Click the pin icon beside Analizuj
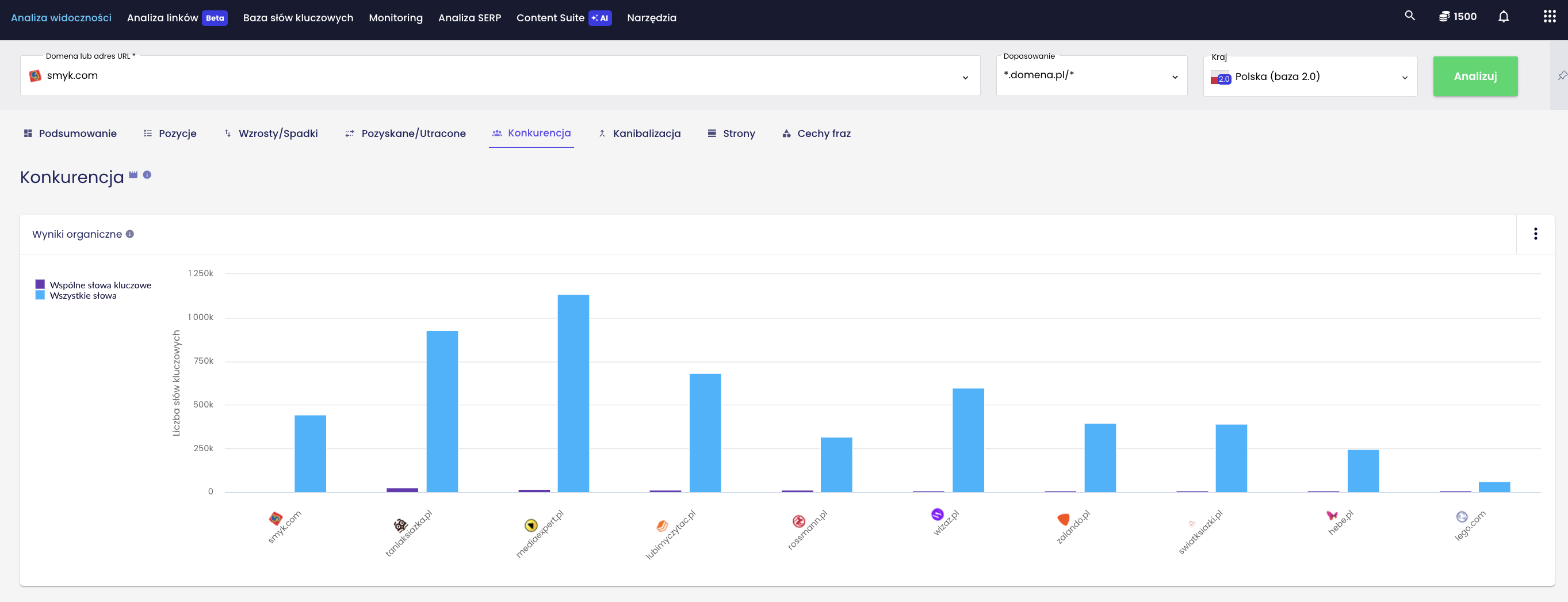The image size is (1568, 602). pyautogui.click(x=1561, y=75)
